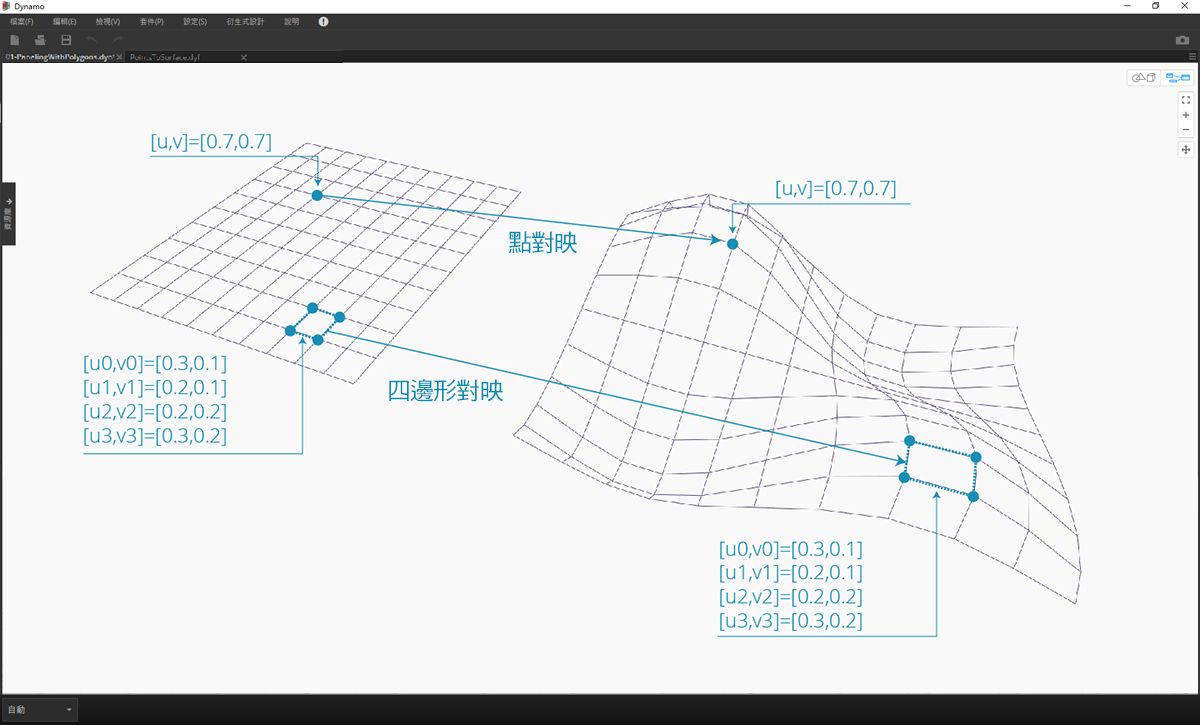Minimize the Dynamo window
The height and width of the screenshot is (725, 1200).
(x=1129, y=6)
